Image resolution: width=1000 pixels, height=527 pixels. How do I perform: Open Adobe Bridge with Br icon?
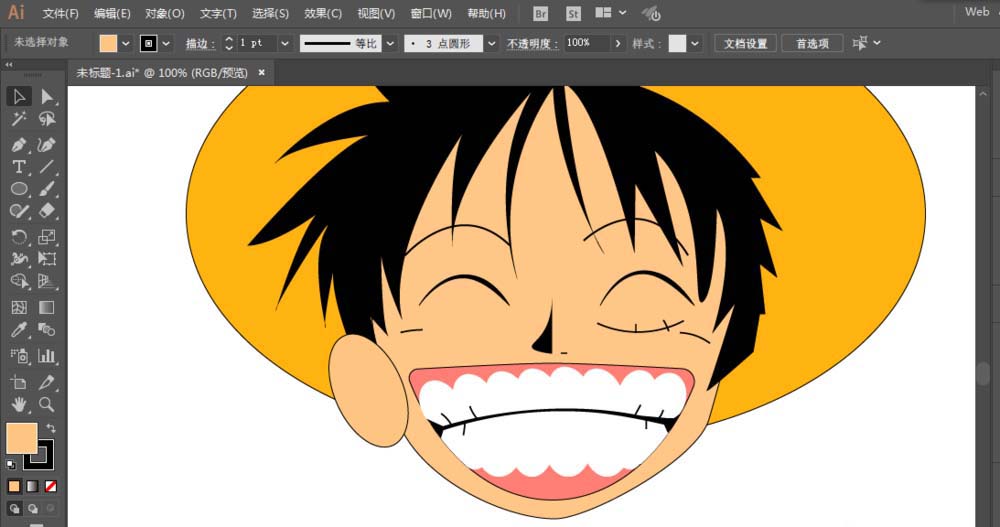pyautogui.click(x=540, y=13)
